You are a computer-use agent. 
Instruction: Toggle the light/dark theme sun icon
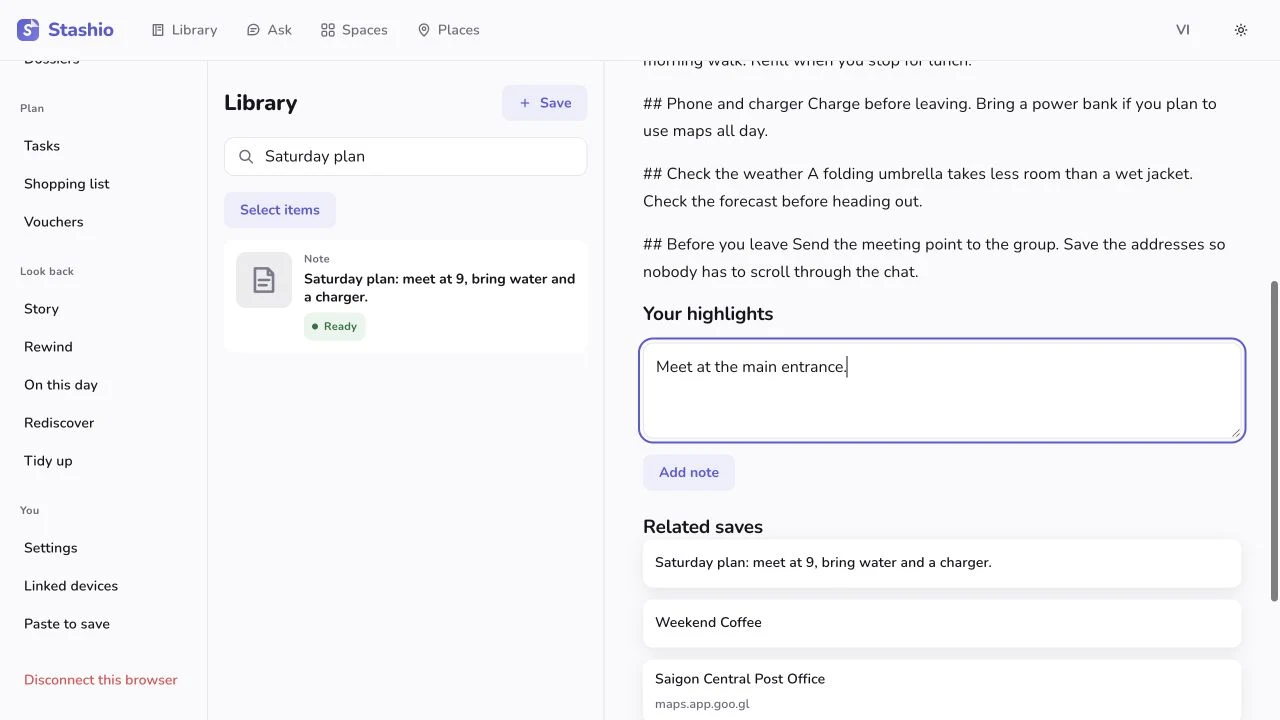[1241, 30]
